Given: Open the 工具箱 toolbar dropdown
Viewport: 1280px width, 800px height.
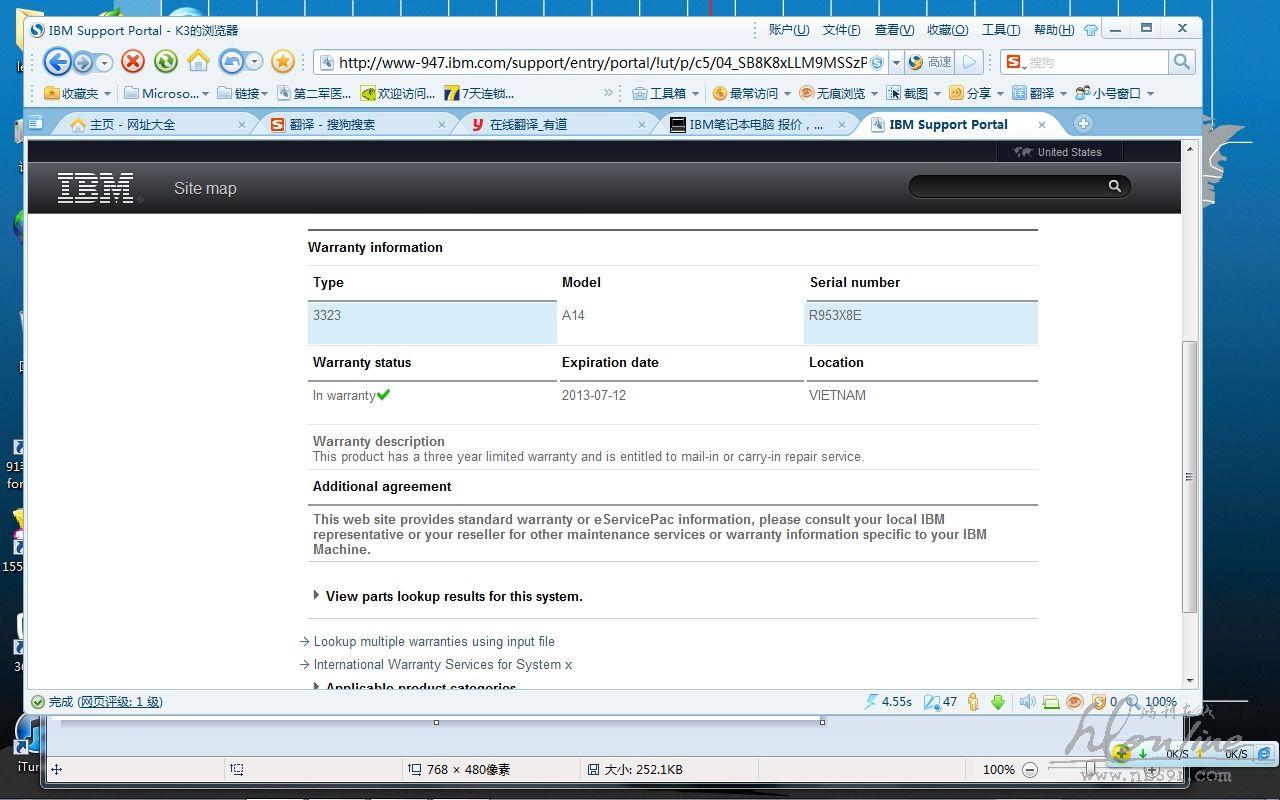Looking at the screenshot, I should click(x=668, y=93).
